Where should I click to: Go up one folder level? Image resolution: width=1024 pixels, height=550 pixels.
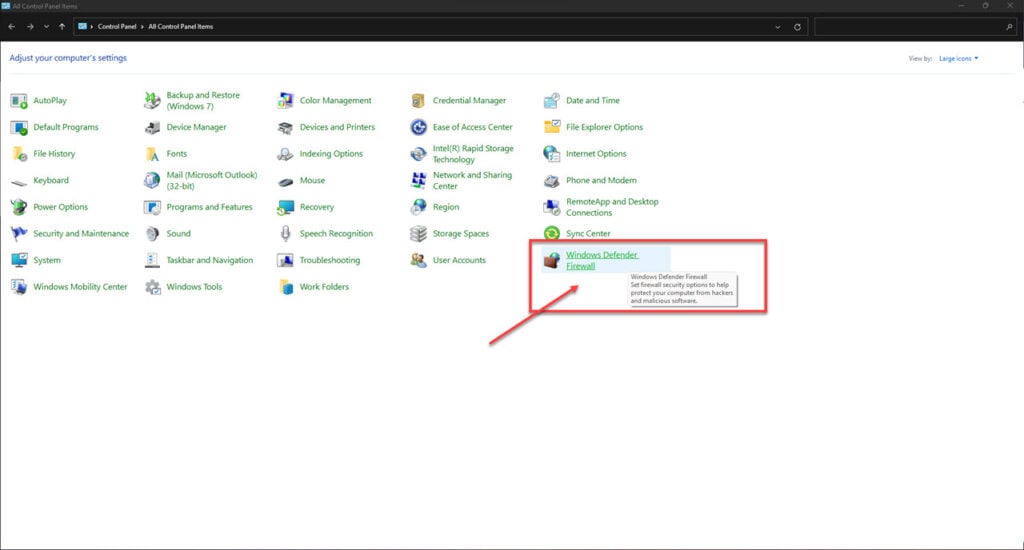click(x=62, y=27)
